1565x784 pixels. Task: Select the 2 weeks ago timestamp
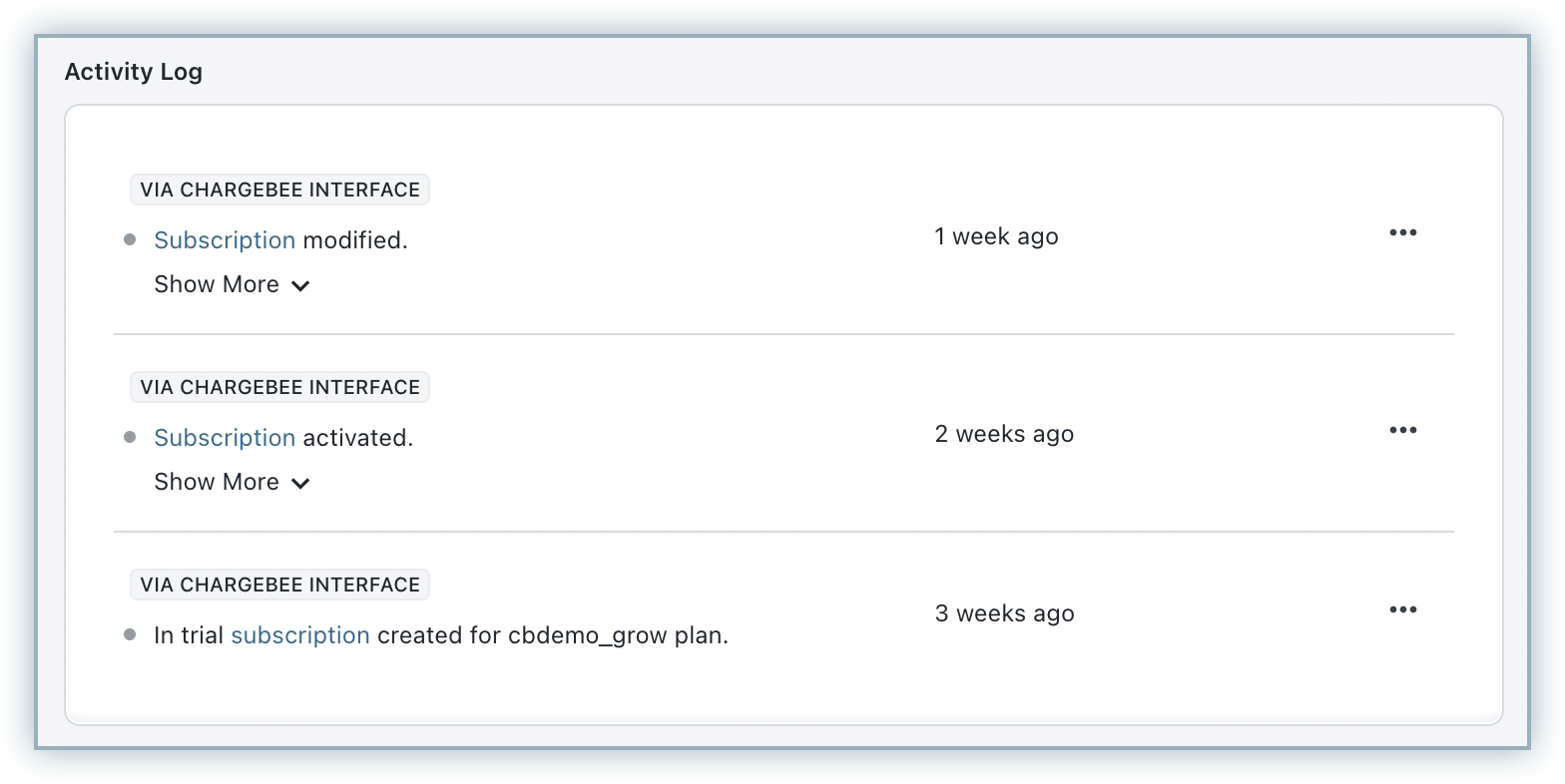pyautogui.click(x=1004, y=434)
